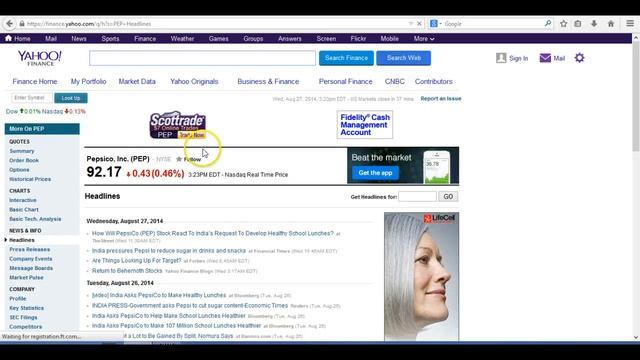The height and width of the screenshot is (360, 640).
Task: Click the Yahoo Home house icon
Action: tap(8, 38)
